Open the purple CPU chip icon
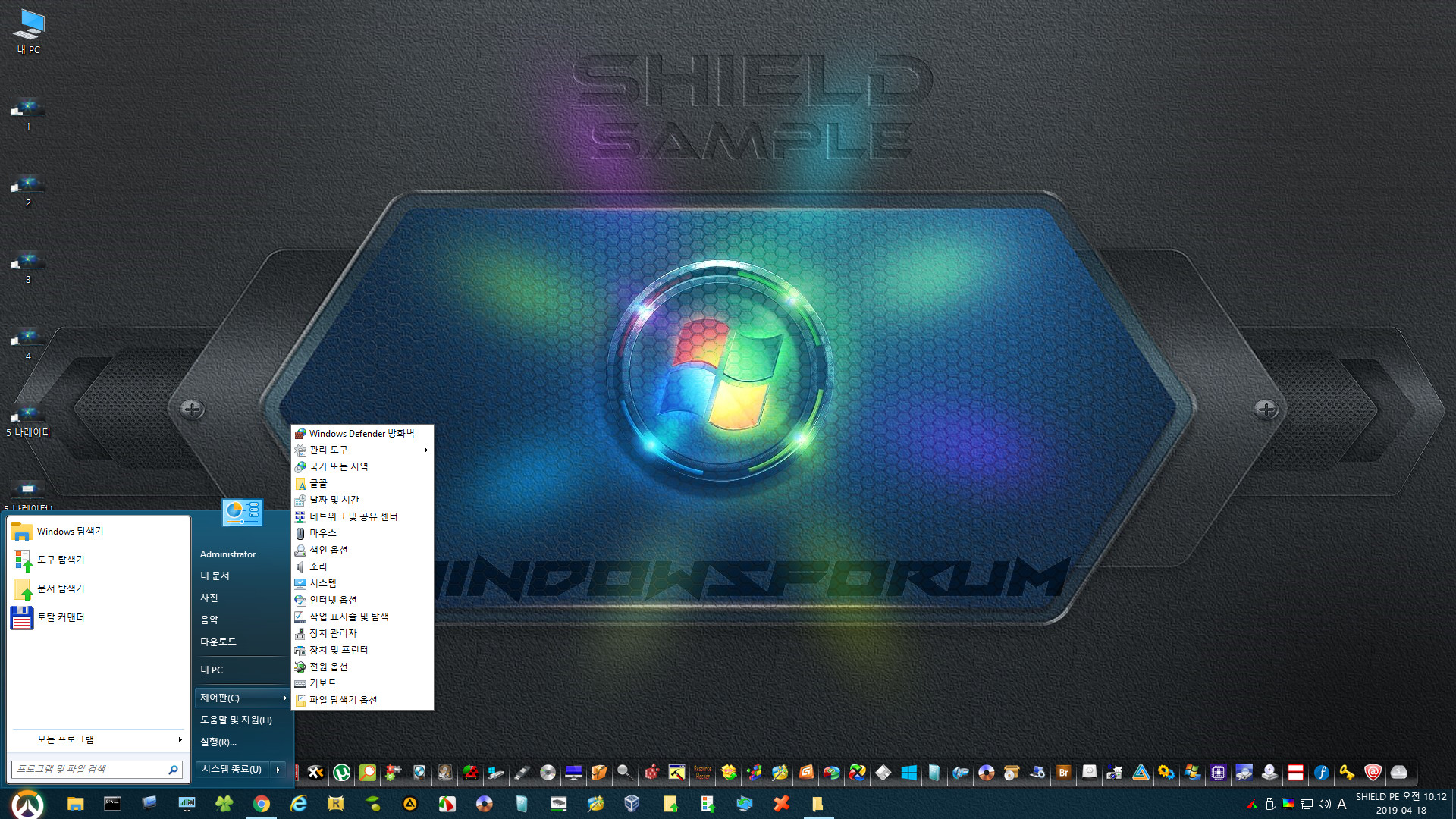1456x819 pixels. click(1219, 772)
